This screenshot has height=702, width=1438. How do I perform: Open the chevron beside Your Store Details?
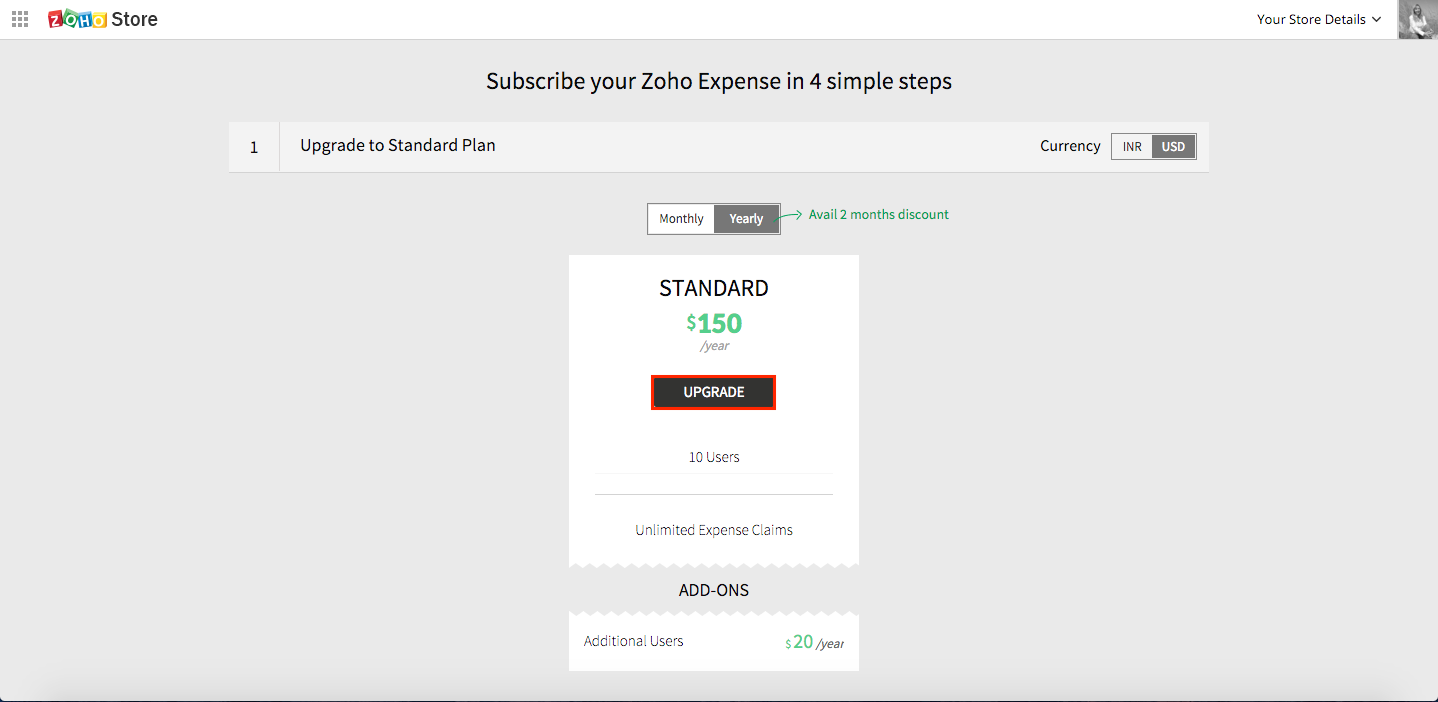pos(1377,19)
